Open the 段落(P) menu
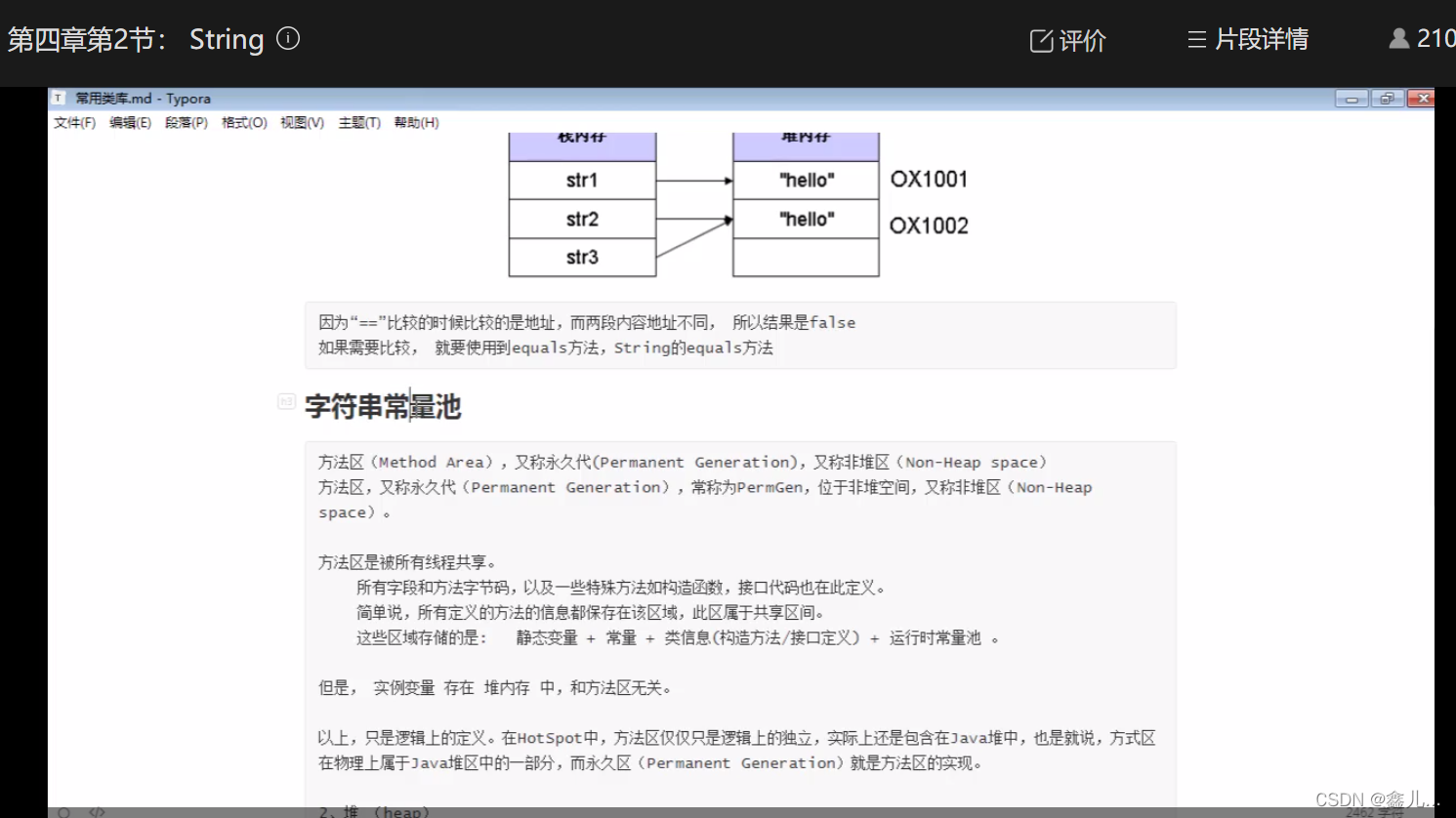The image size is (1456, 818). 187,123
